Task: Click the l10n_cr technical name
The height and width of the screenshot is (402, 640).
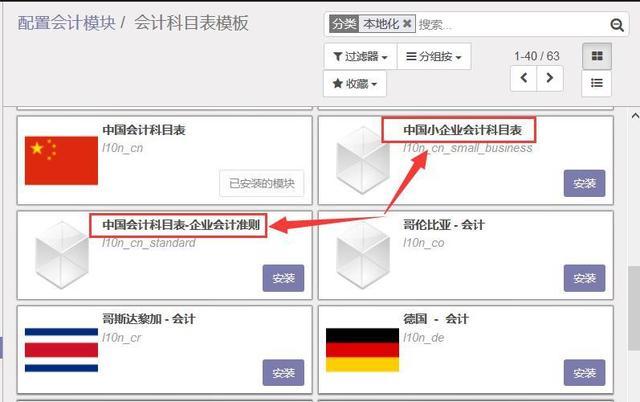Action: point(122,338)
